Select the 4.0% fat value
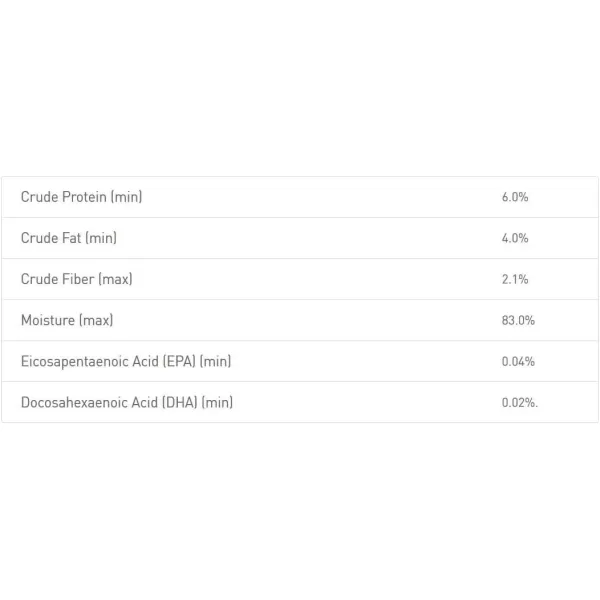Image resolution: width=600 pixels, height=600 pixels. (x=514, y=238)
